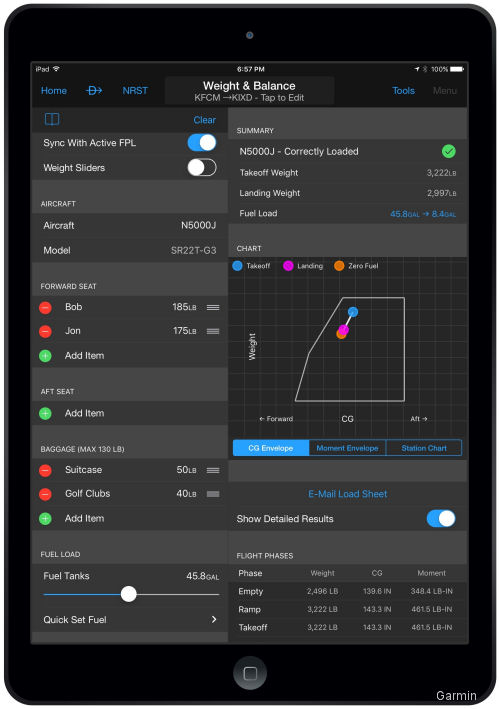500x709 pixels.
Task: Remove Jon from forward seat
Action: point(45,331)
